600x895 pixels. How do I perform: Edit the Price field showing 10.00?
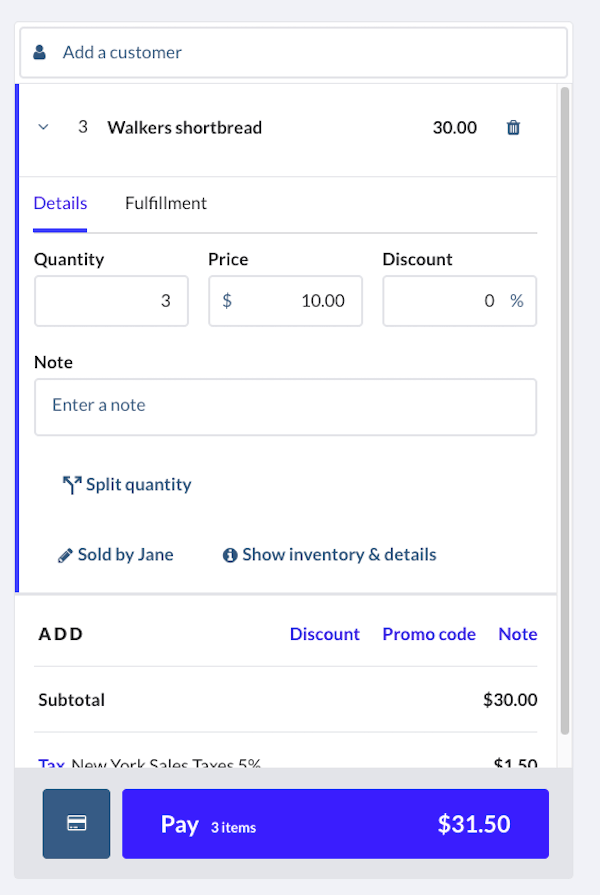[x=285, y=301]
